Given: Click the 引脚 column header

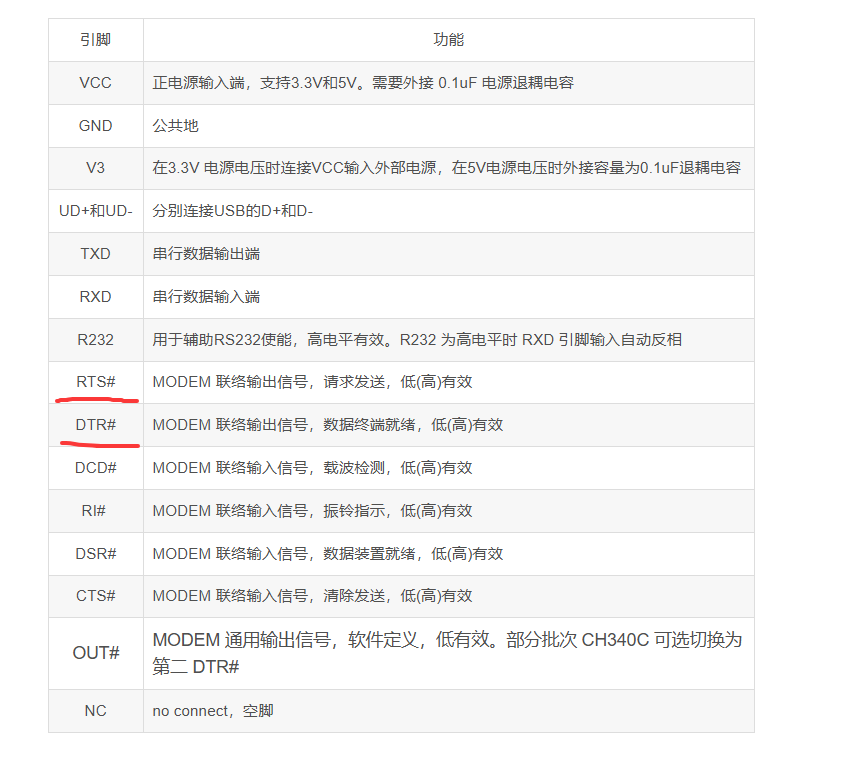Looking at the screenshot, I should pyautogui.click(x=96, y=40).
